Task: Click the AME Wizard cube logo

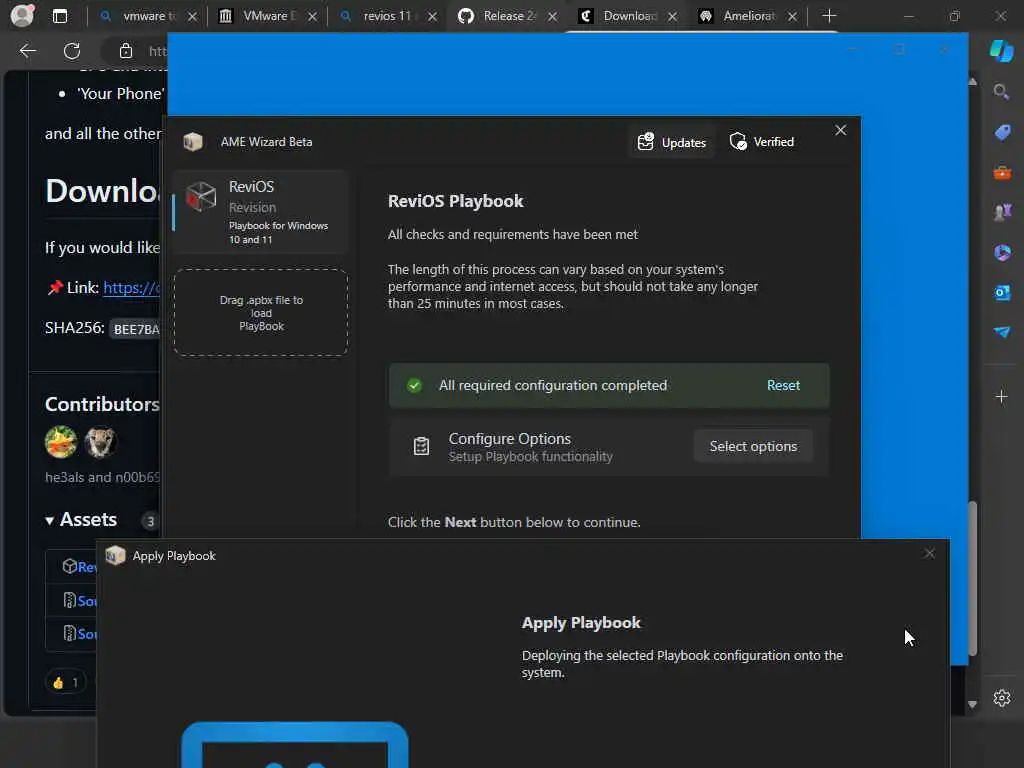Action: pyautogui.click(x=193, y=142)
